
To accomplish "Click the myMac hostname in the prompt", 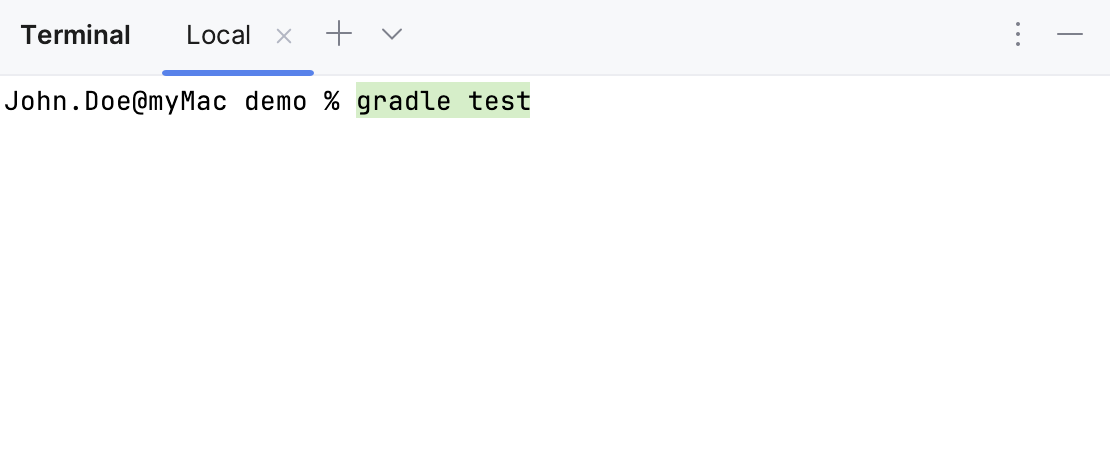I will click(186, 102).
